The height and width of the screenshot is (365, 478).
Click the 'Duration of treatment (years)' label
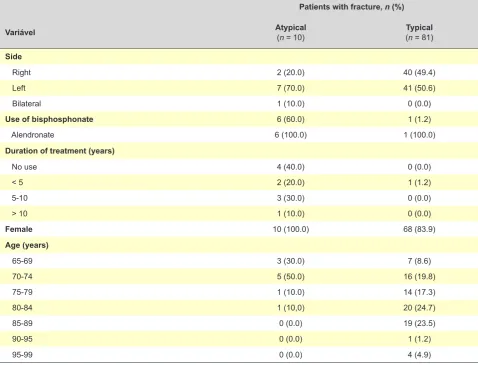60,151
